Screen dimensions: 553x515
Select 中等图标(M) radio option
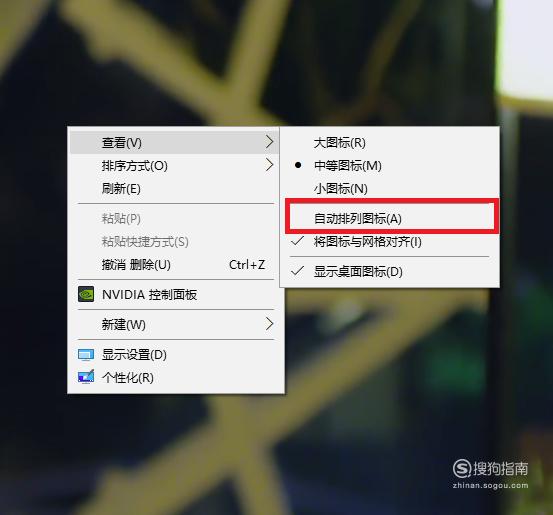pos(389,165)
